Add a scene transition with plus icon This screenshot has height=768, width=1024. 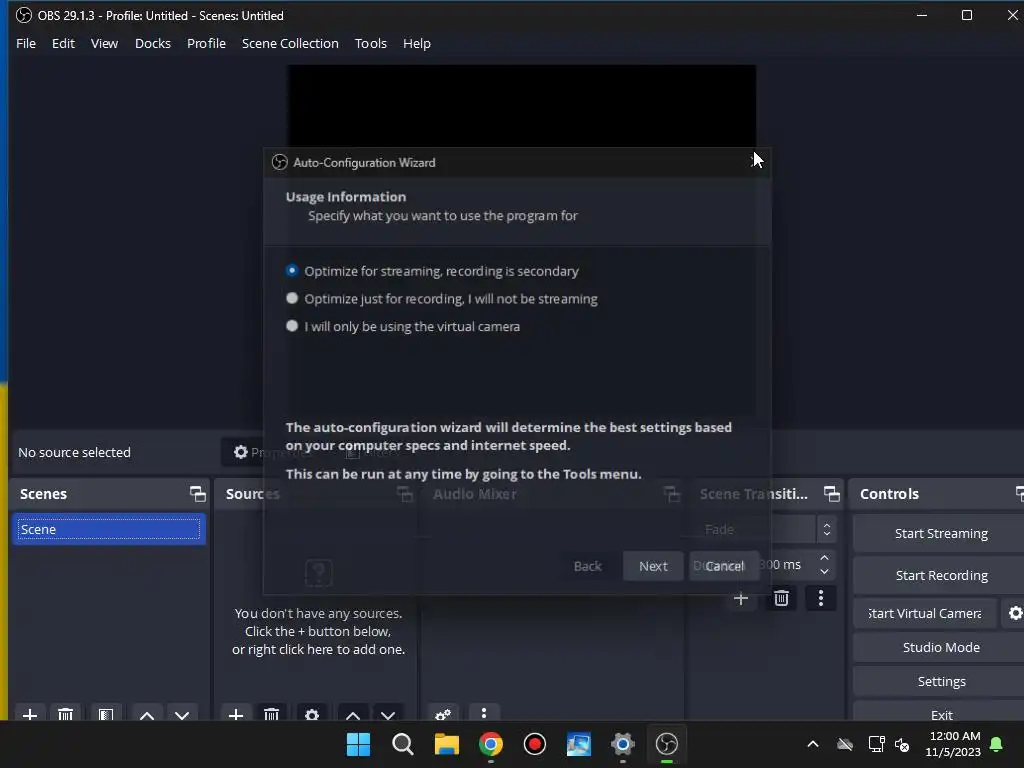741,598
